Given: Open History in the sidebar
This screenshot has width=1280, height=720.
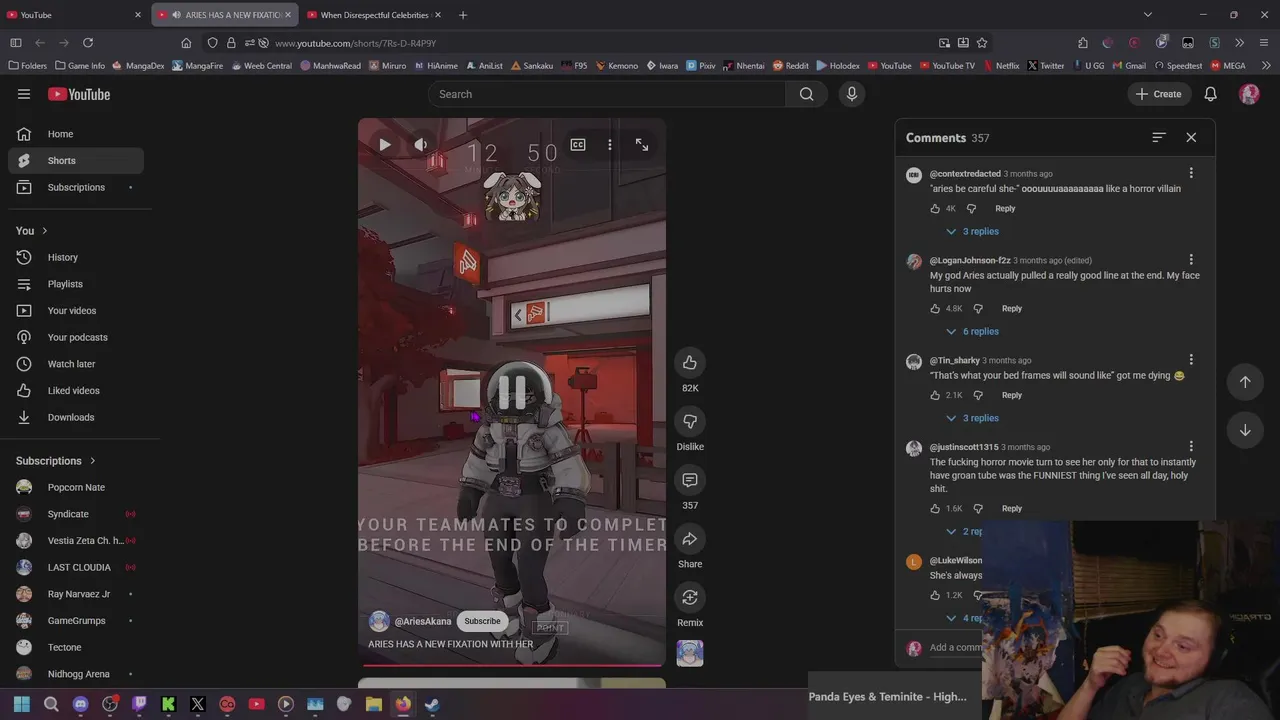Looking at the screenshot, I should point(76,257).
